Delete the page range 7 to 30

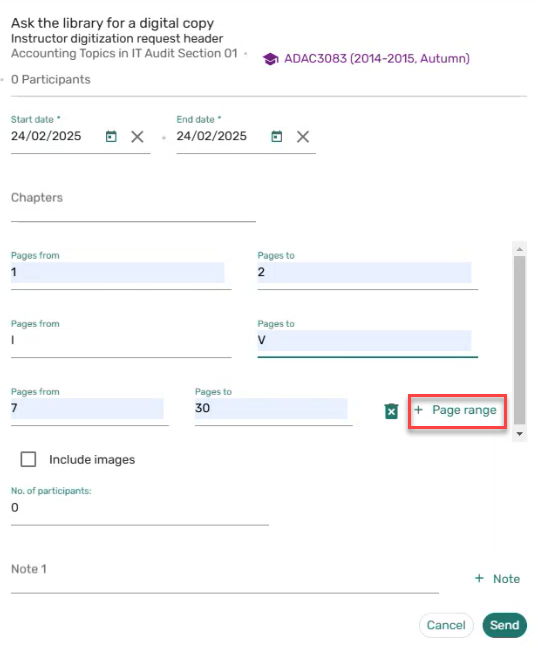click(391, 411)
